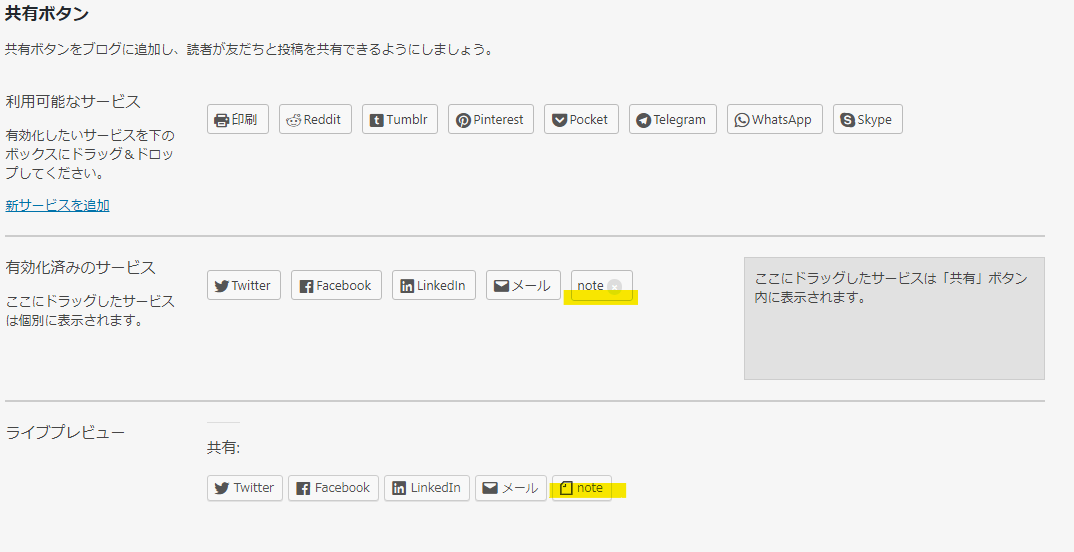The image size is (1074, 552).
Task: Click the 共有ボタン heading
Action: point(47,13)
